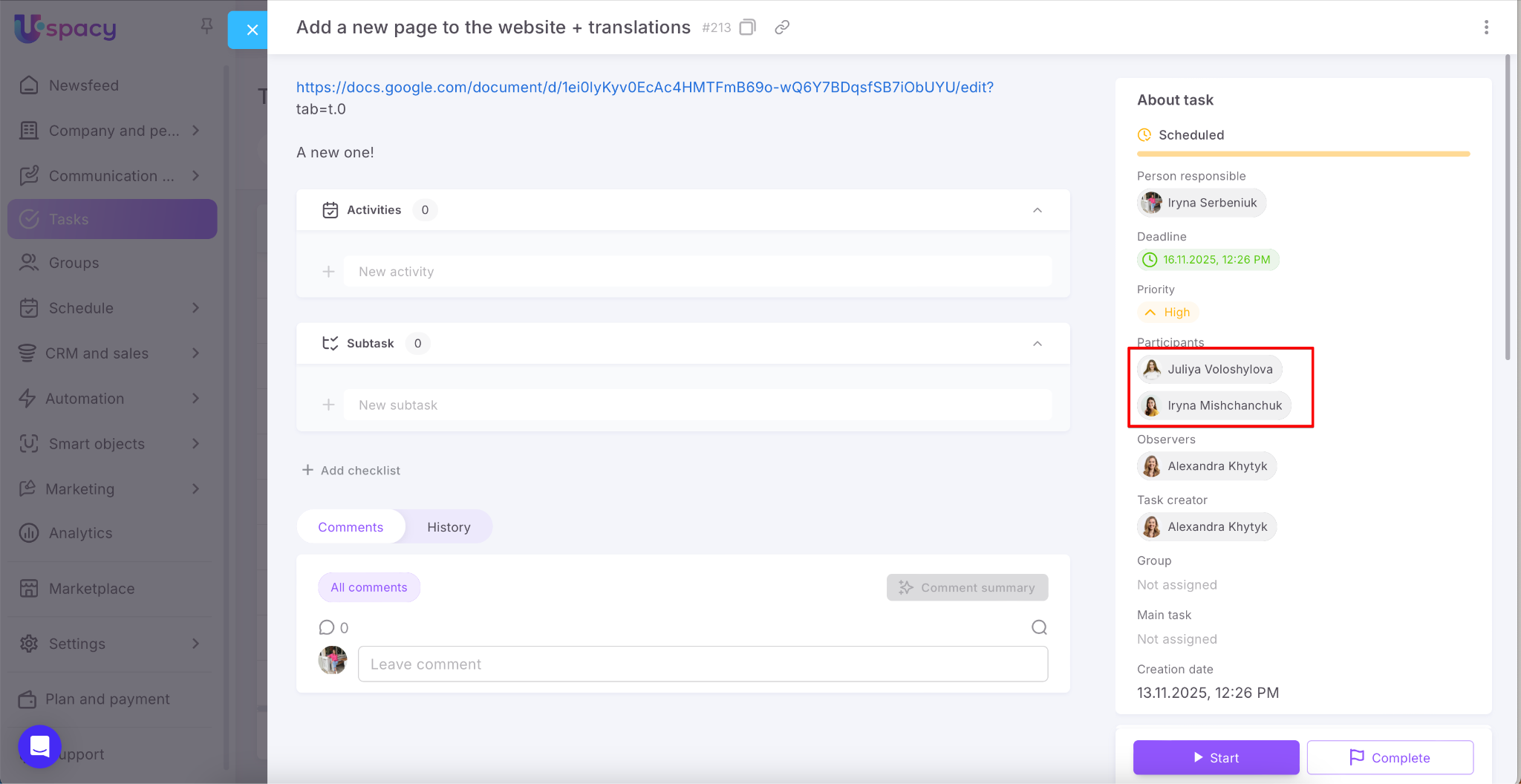Click the plus icon beside New activity

(328, 272)
